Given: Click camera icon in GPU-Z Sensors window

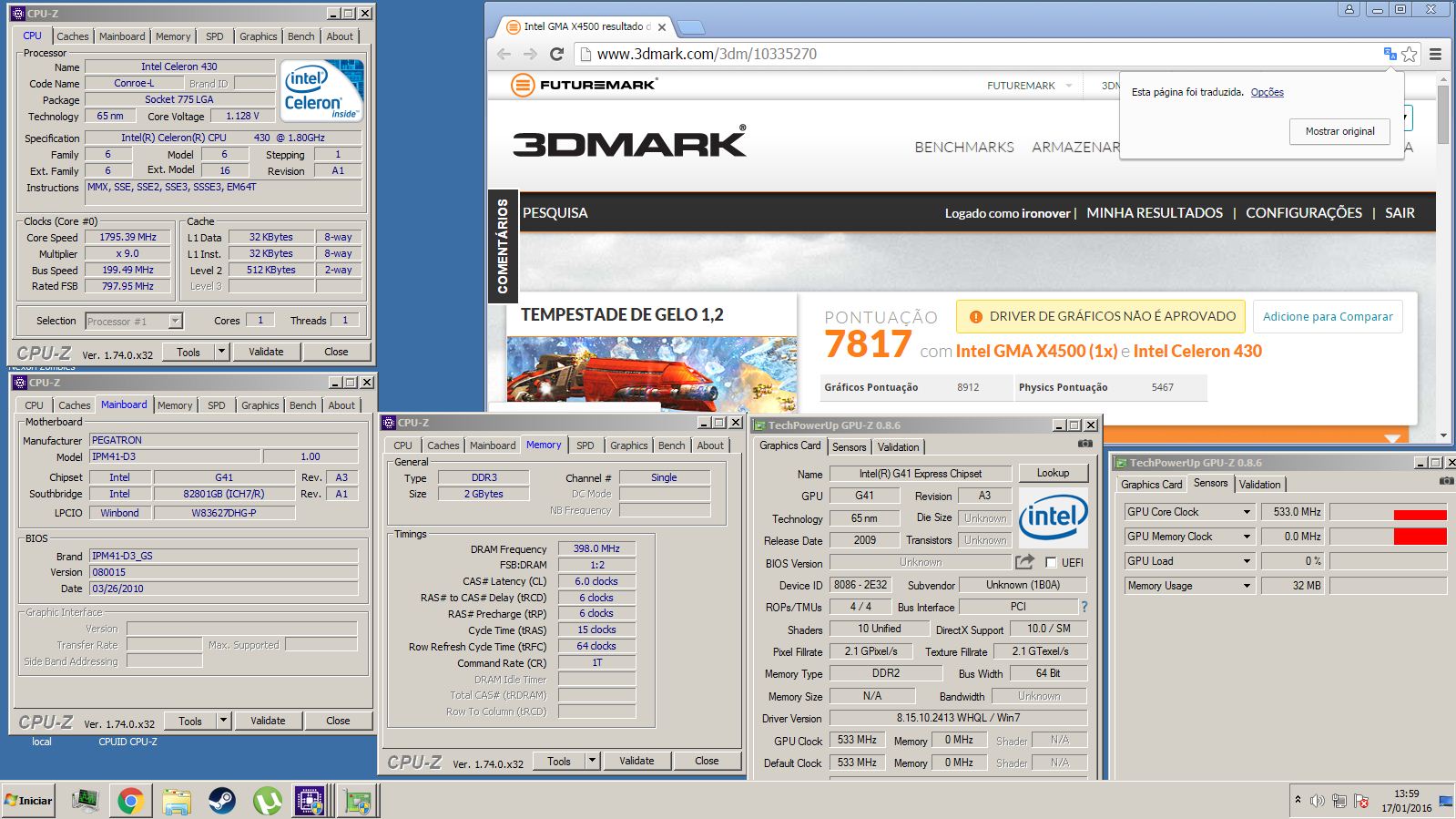Looking at the screenshot, I should (1447, 480).
